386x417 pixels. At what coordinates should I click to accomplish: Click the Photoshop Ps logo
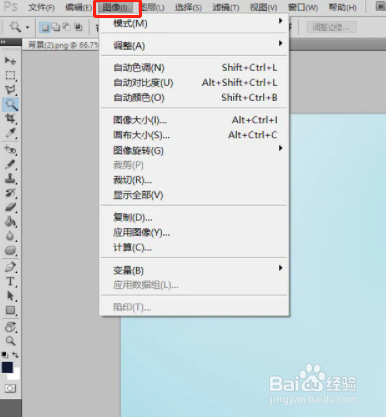[x=11, y=6]
